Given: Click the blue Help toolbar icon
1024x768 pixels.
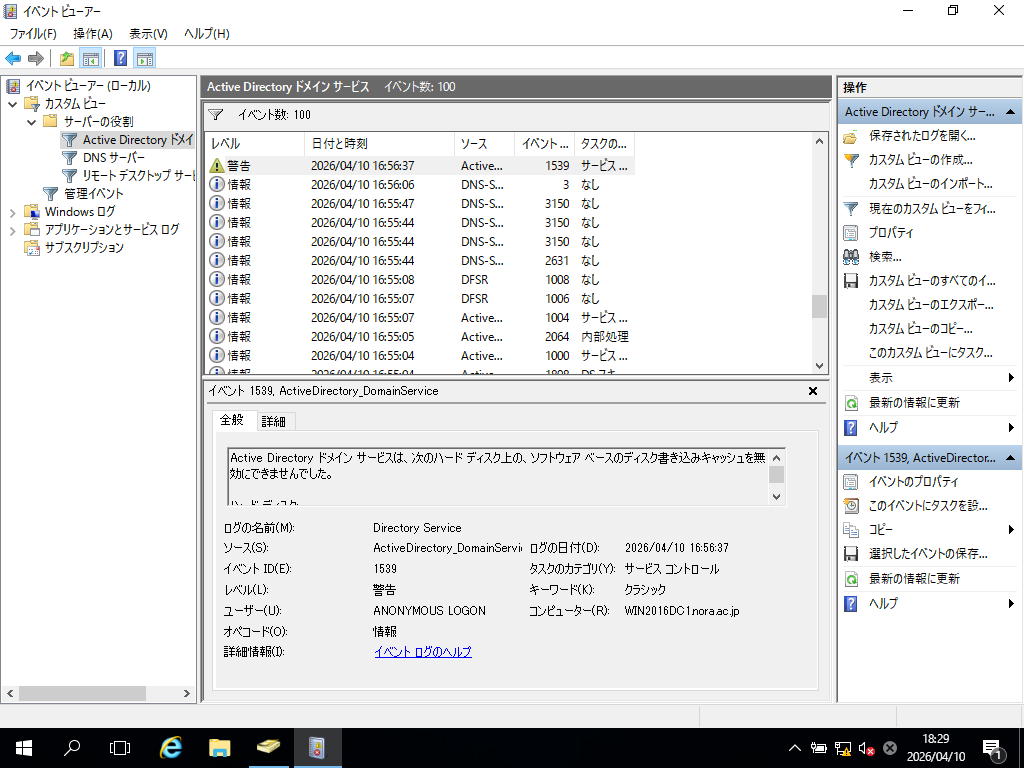Looking at the screenshot, I should pyautogui.click(x=121, y=59).
